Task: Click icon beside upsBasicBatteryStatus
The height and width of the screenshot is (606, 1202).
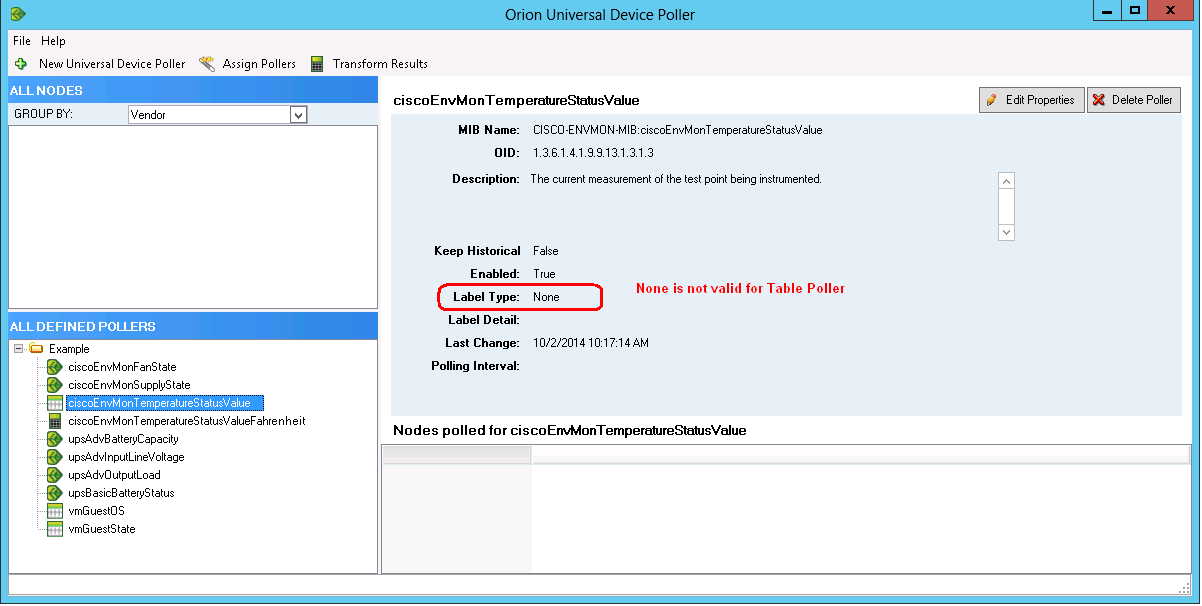Action: click(55, 493)
